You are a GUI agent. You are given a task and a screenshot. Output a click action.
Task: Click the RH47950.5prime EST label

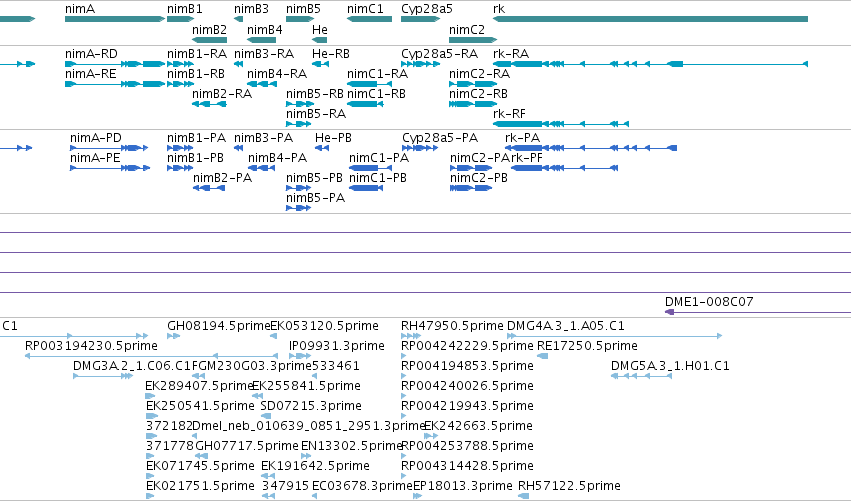pos(453,326)
